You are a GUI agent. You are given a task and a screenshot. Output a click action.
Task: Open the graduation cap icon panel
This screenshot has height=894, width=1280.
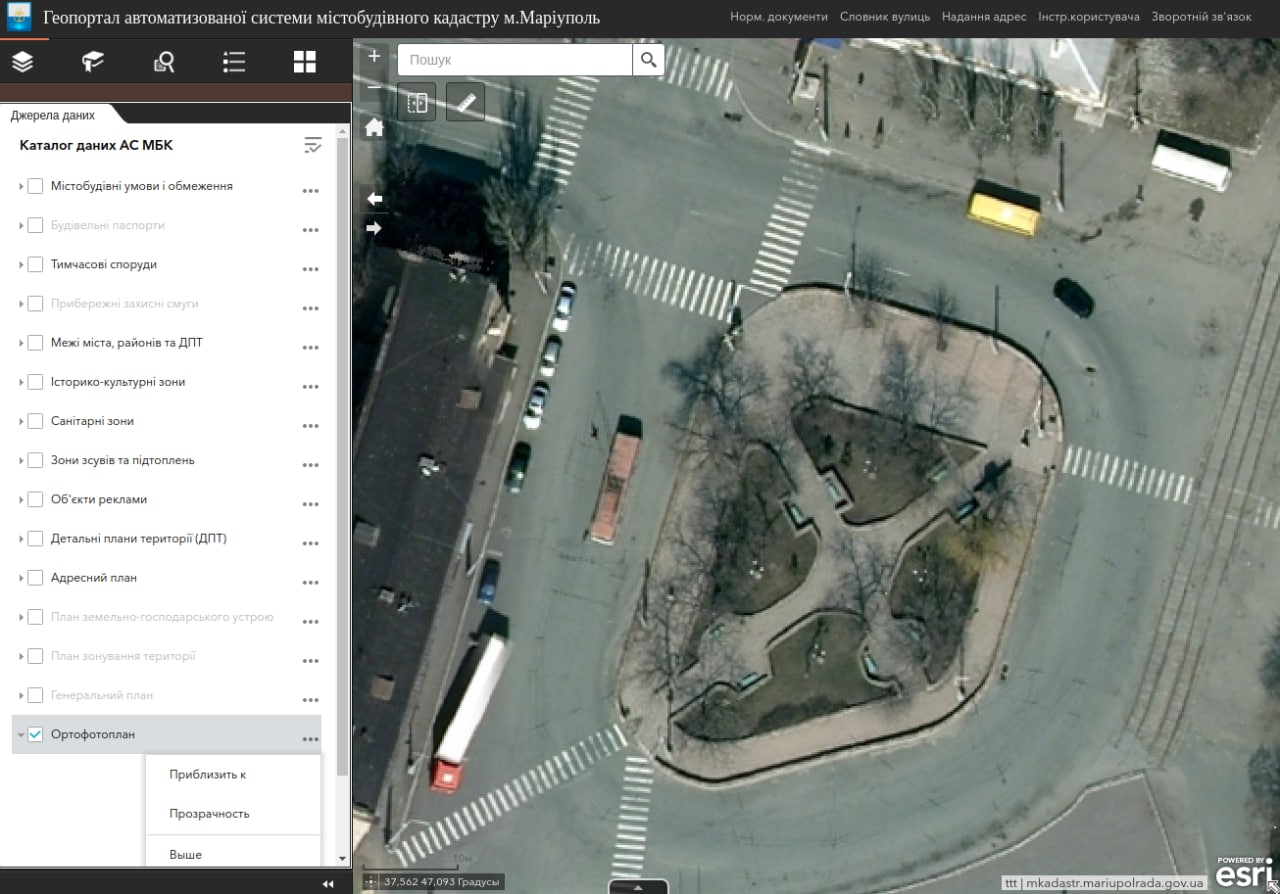point(93,62)
